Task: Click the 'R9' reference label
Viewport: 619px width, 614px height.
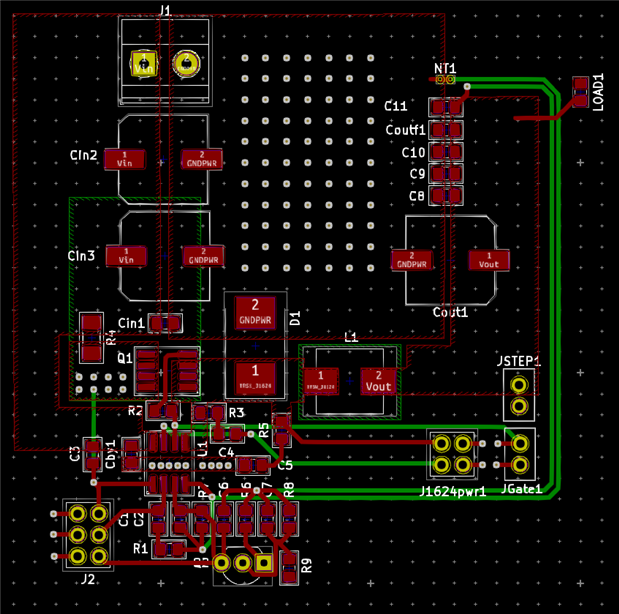Action: [x=306, y=566]
